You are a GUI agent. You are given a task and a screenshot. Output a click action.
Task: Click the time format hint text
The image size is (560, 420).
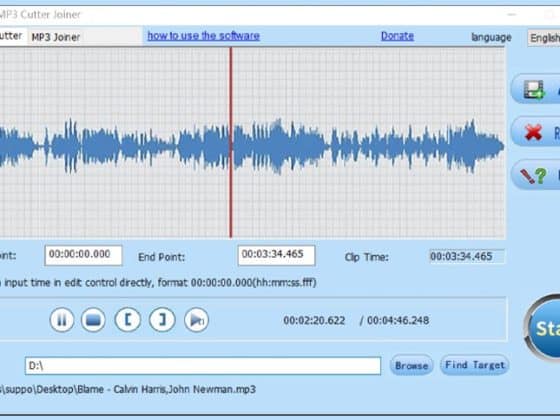[x=158, y=283]
